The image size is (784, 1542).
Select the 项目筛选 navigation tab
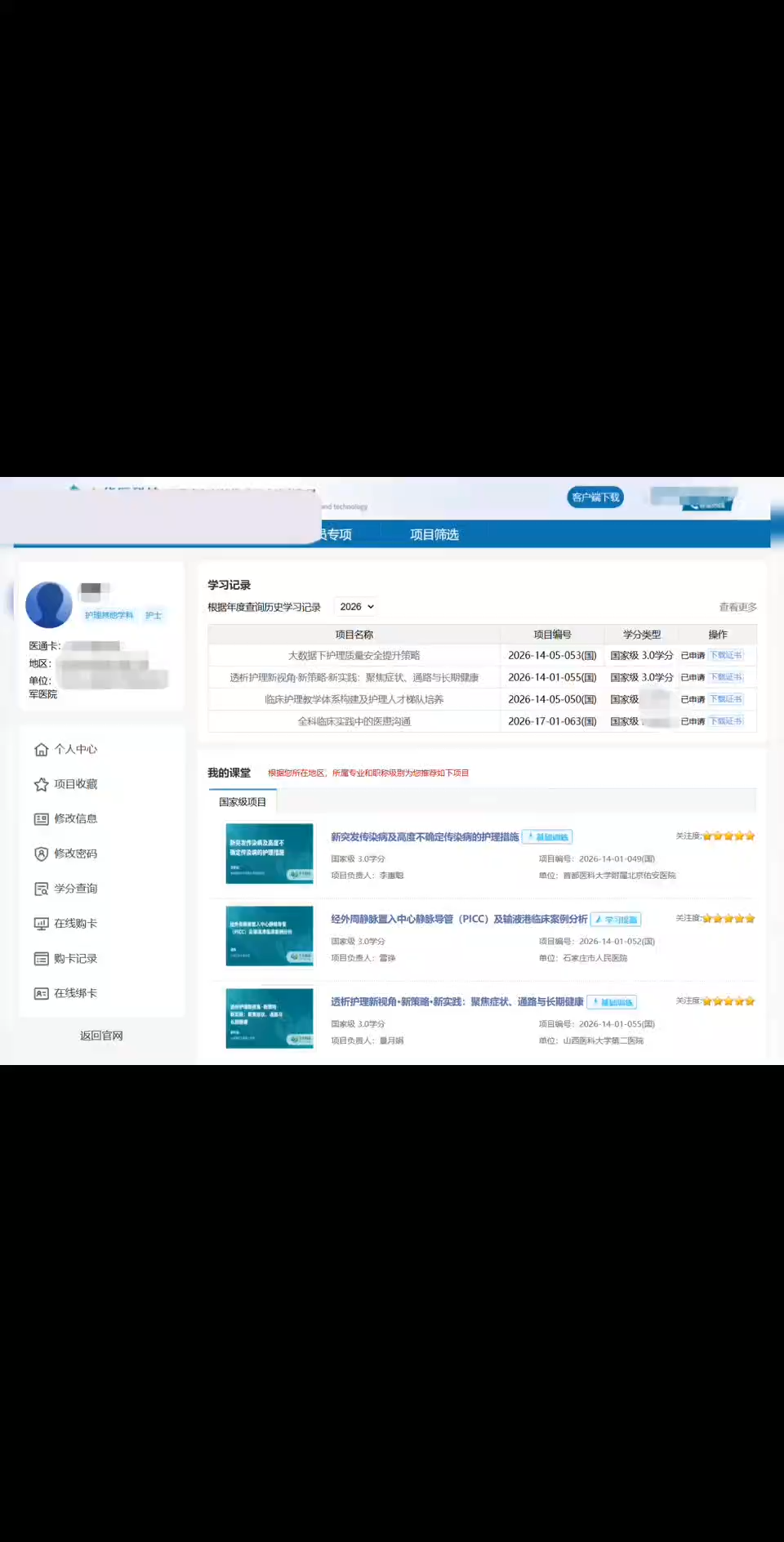click(x=434, y=534)
